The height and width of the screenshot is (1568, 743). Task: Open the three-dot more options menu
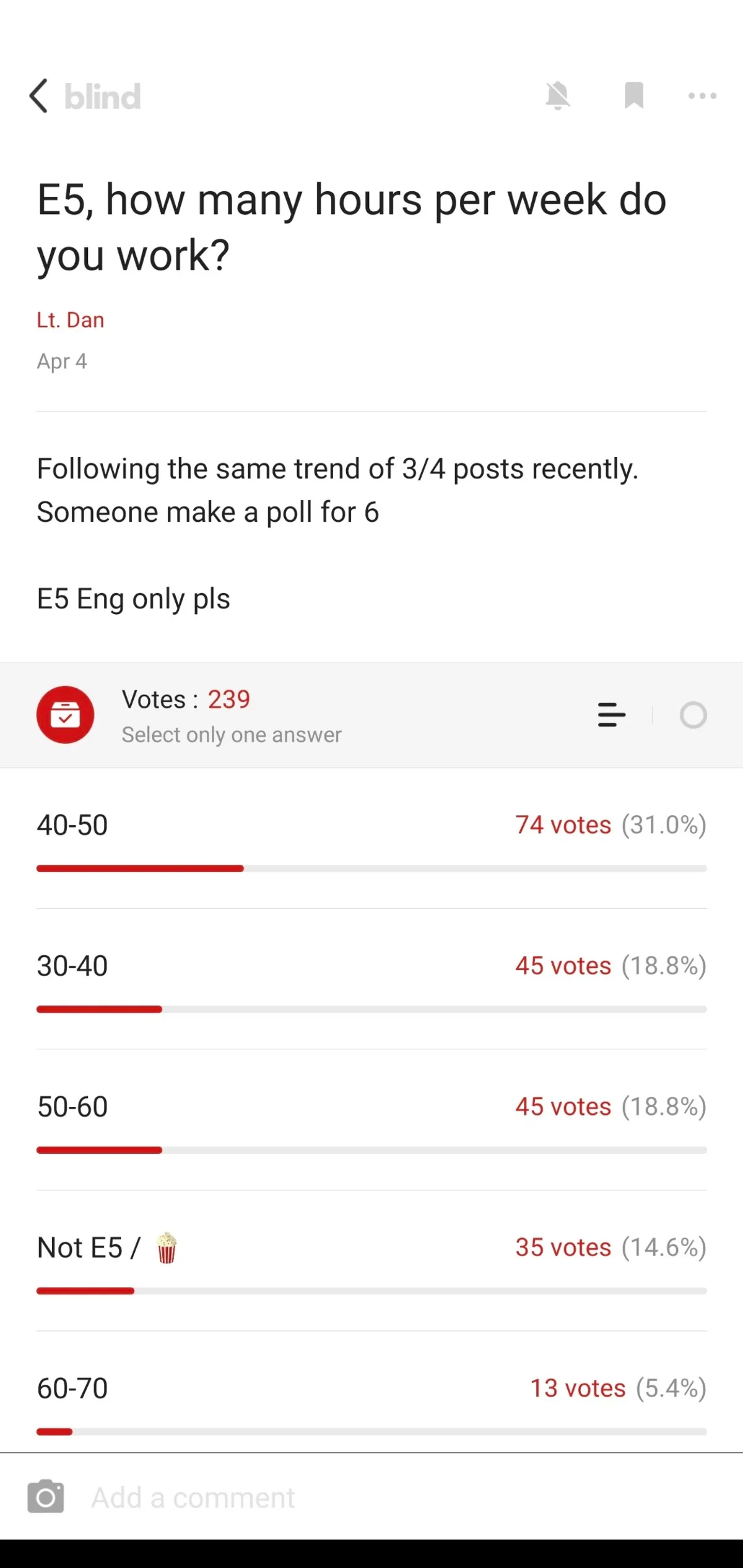pos(702,96)
